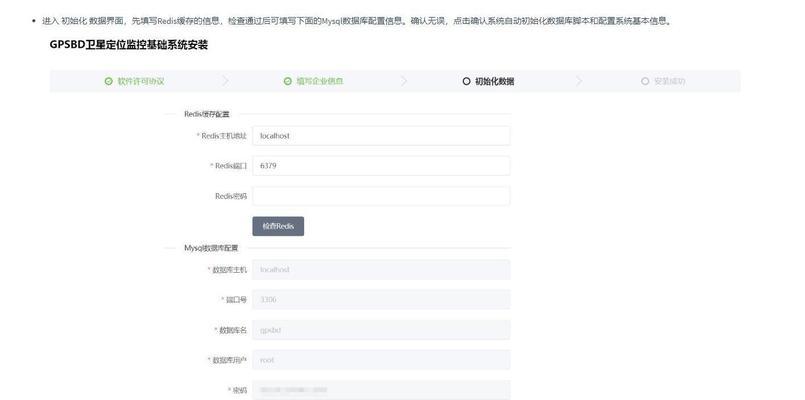Click the 数据库名 field showing gpsbd

coord(381,330)
